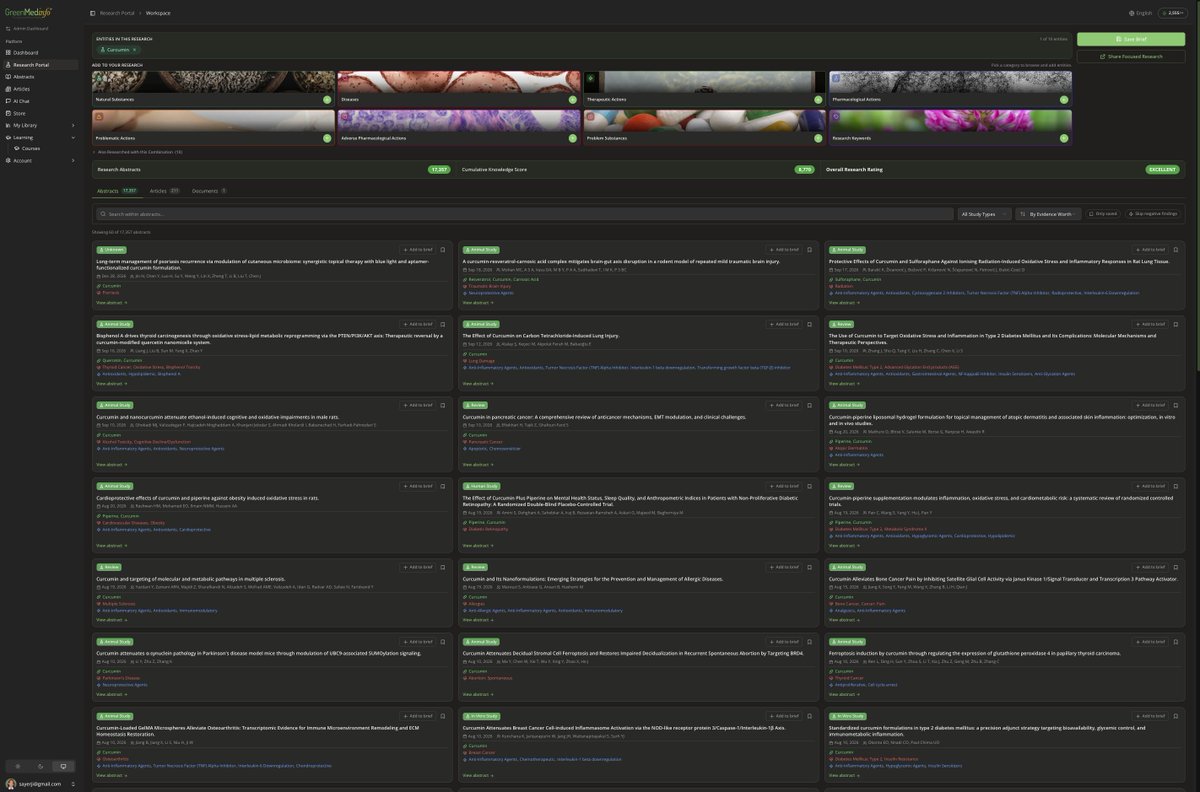Bookmark the cardioprotective curcumin piperine abstract
This screenshot has height=792, width=1200.
(x=443, y=486)
